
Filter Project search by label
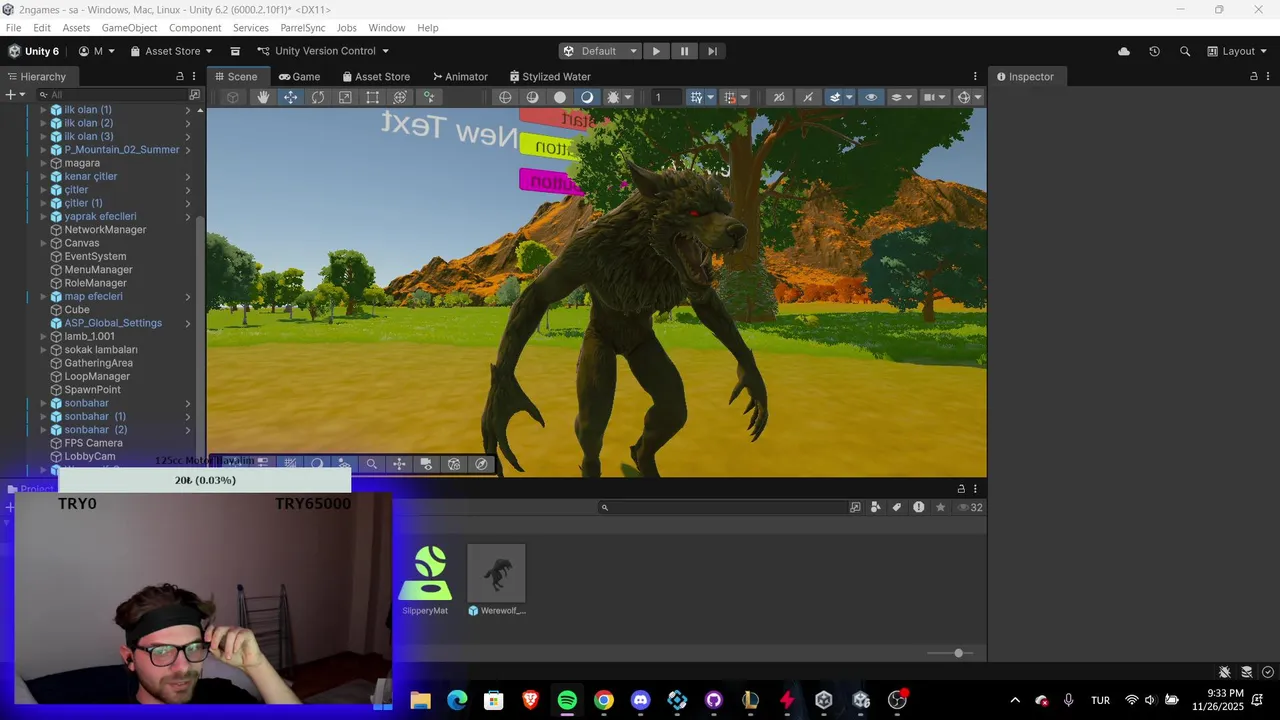pyautogui.click(x=897, y=507)
